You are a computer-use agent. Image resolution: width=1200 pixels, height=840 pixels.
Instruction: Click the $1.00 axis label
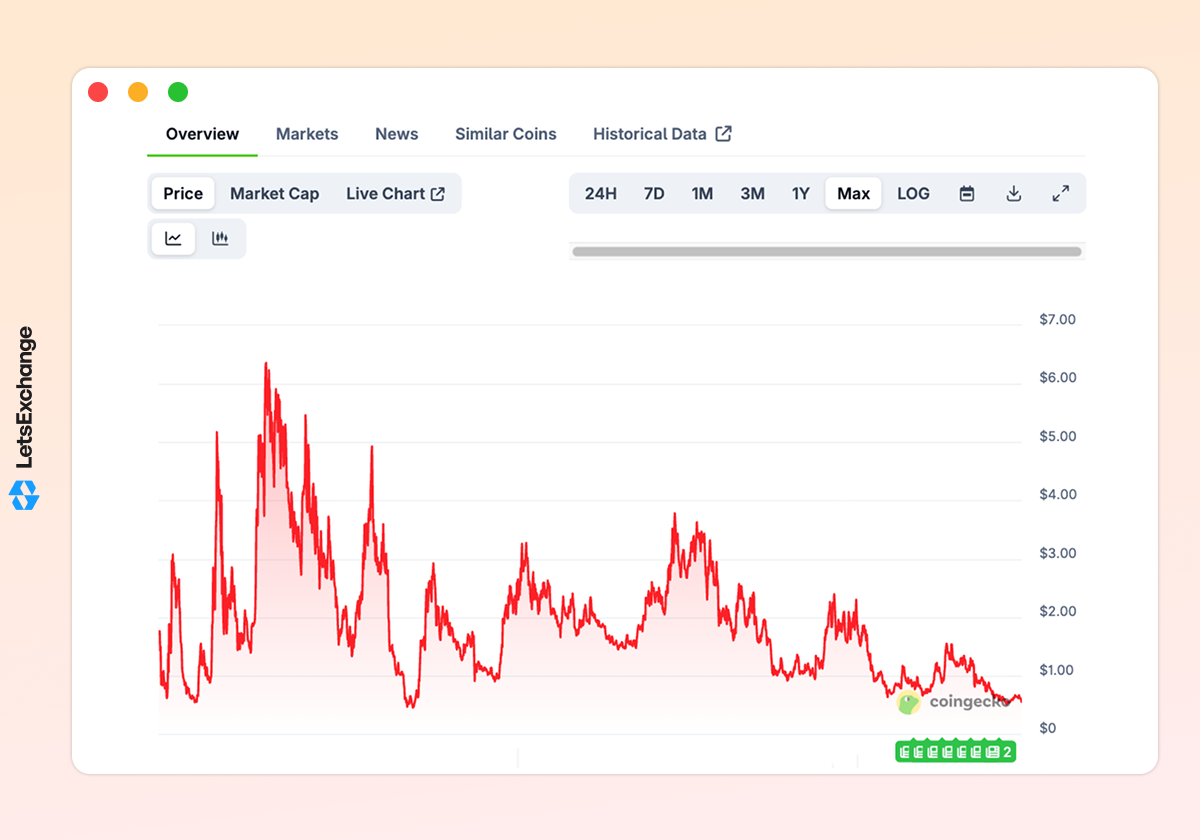1058,670
